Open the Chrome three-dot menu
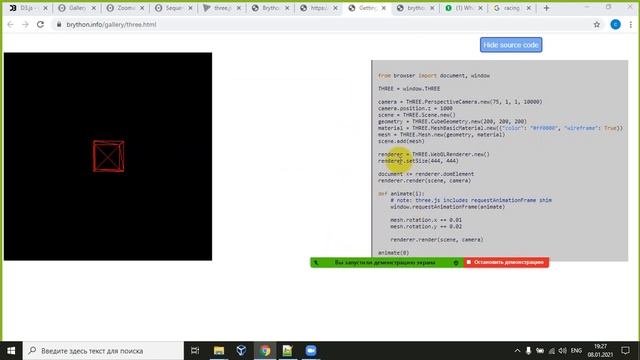640x360 pixels. (631, 24)
